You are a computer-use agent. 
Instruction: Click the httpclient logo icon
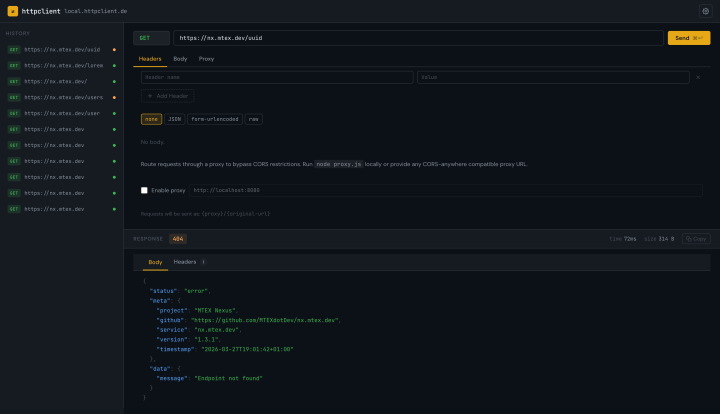[x=13, y=11]
